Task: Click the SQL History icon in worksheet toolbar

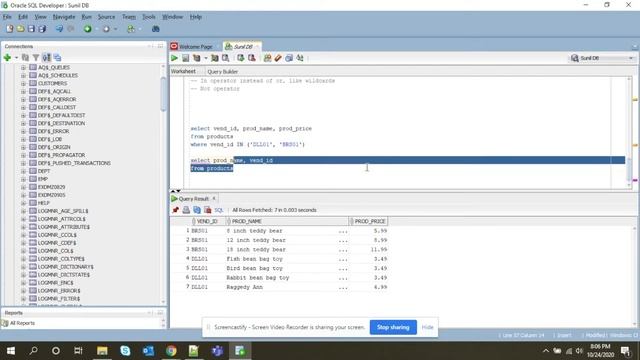Action: (289, 58)
